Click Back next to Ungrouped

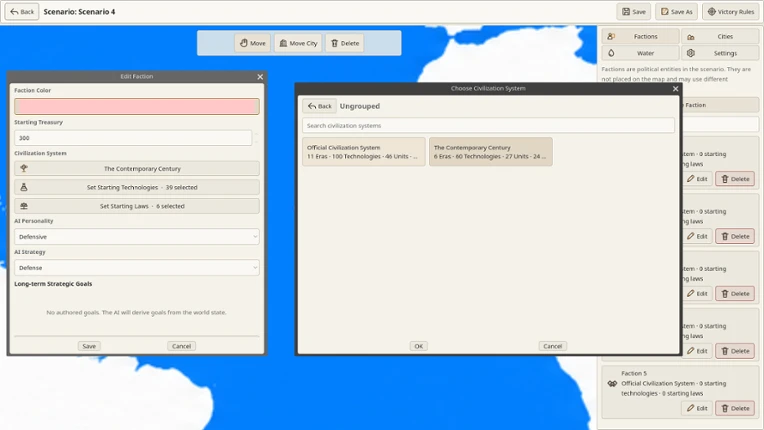319,106
